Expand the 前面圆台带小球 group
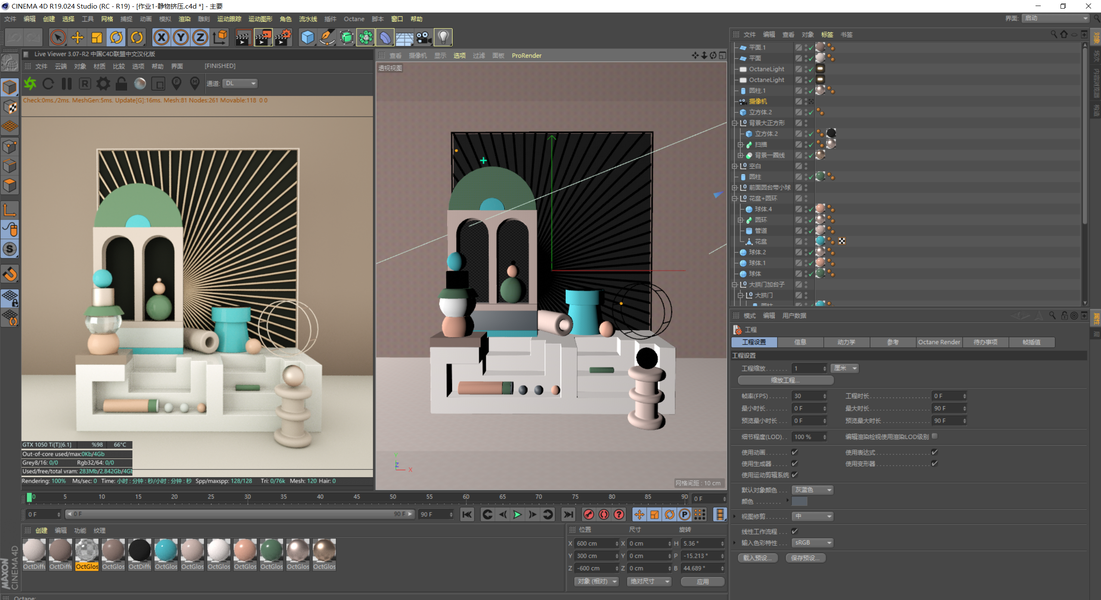1101x600 pixels. (735, 188)
